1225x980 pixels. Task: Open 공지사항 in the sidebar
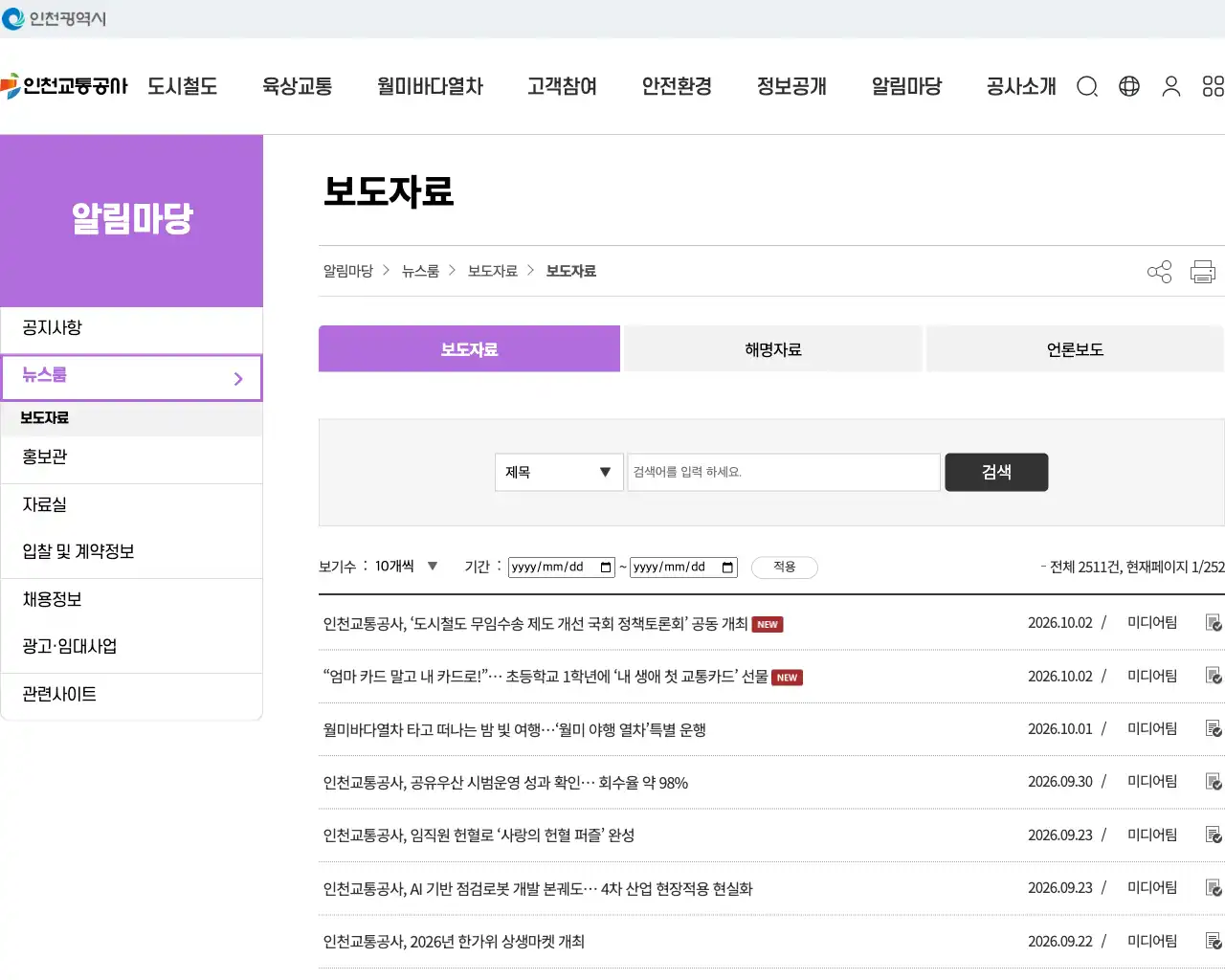pyautogui.click(x=132, y=328)
